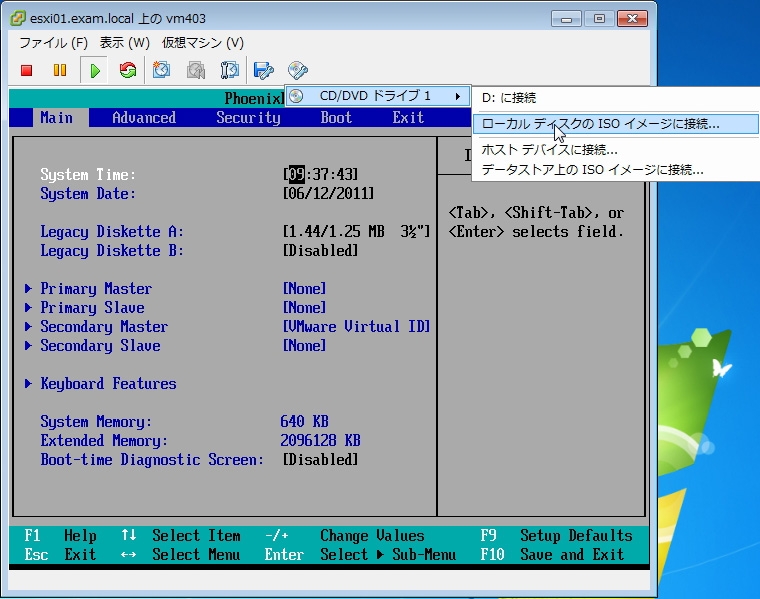Click the Esc Exit hint
The image size is (760, 599).
click(61, 554)
